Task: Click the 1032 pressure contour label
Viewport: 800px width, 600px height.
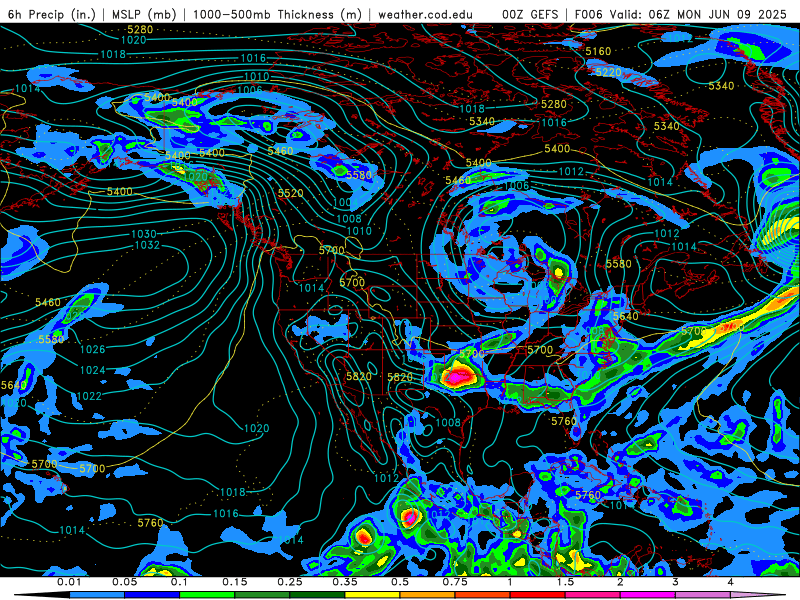Action: pos(147,245)
